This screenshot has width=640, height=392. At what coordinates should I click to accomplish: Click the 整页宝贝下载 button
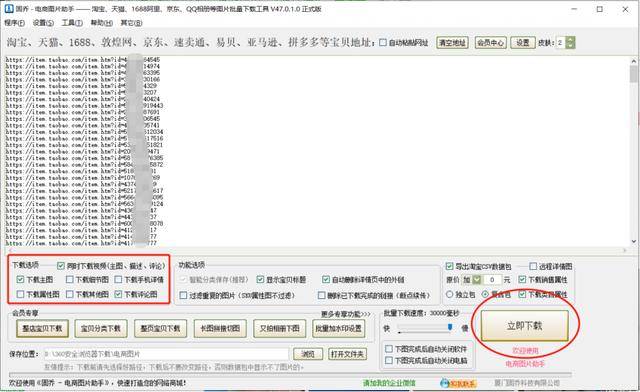pyautogui.click(x=160, y=328)
